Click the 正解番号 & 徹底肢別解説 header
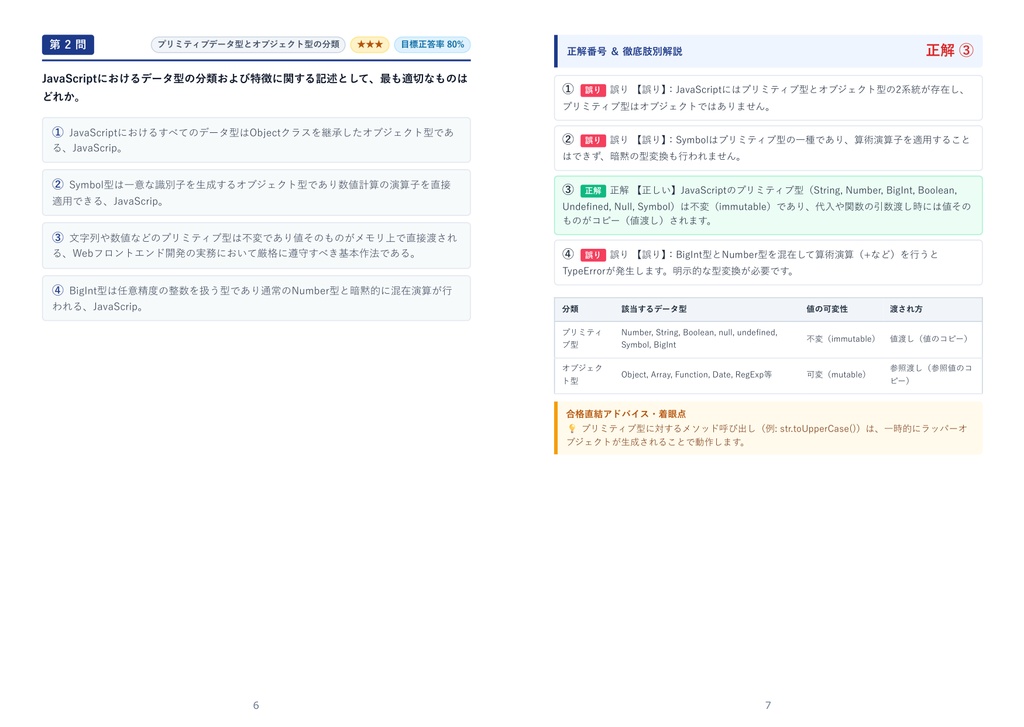 [x=624, y=51]
